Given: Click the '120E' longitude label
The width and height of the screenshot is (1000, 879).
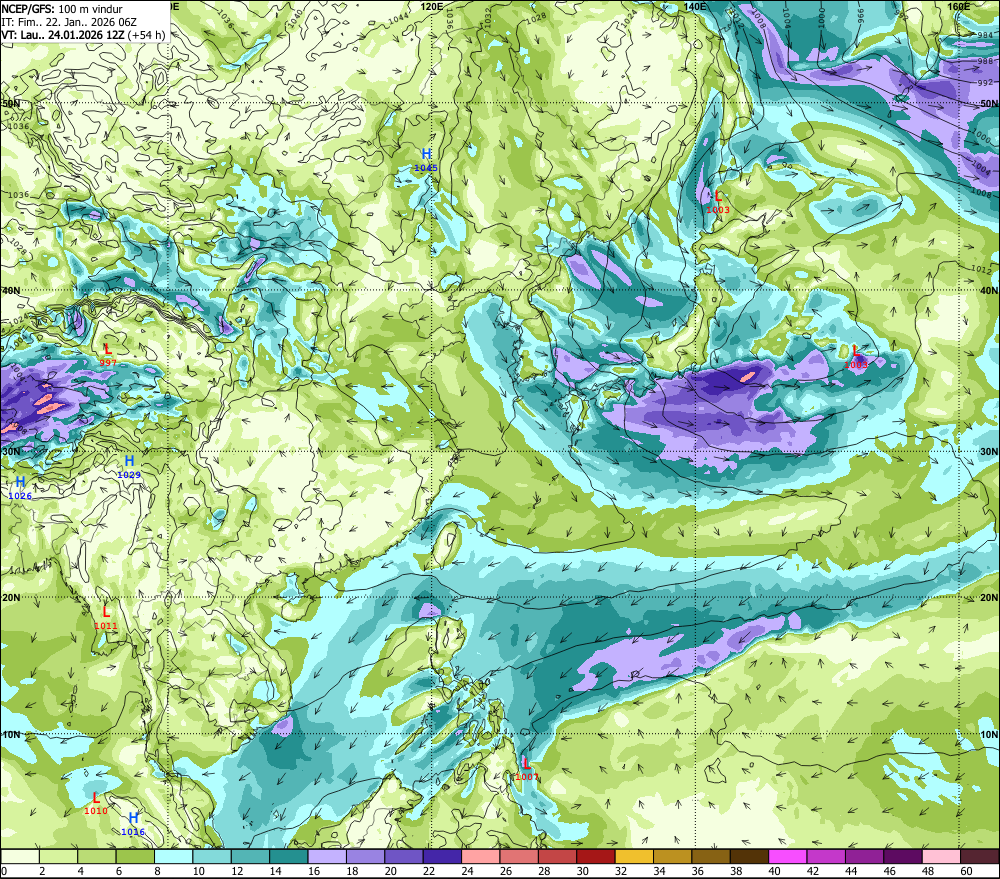Looking at the screenshot, I should (432, 6).
